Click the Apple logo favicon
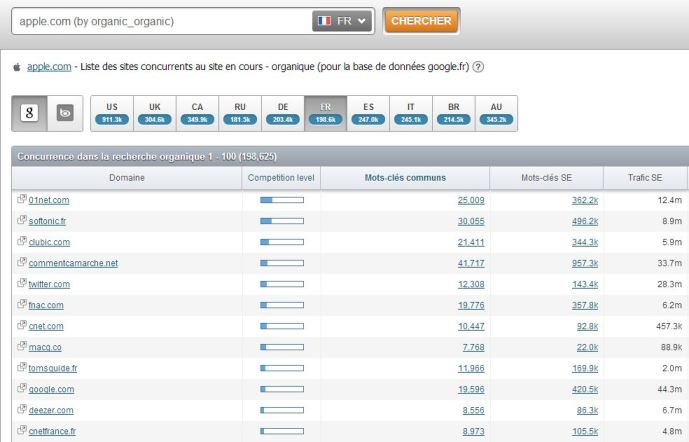The height and width of the screenshot is (442, 689). (x=17, y=67)
